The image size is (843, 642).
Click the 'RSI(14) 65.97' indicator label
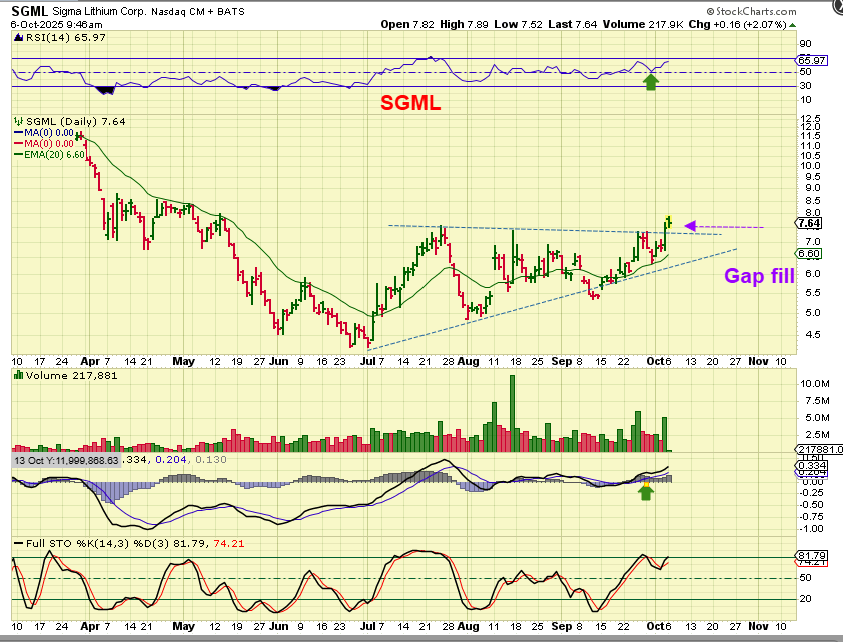(66, 38)
